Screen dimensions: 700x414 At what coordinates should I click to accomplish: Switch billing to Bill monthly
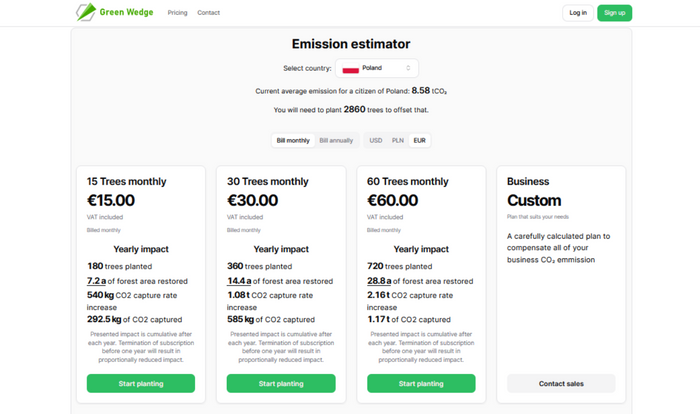[x=293, y=140]
